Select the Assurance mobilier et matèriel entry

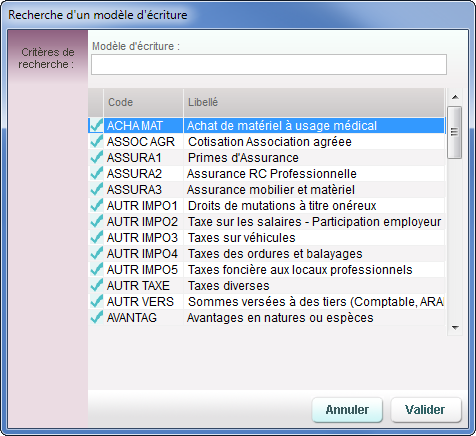pyautogui.click(x=267, y=190)
